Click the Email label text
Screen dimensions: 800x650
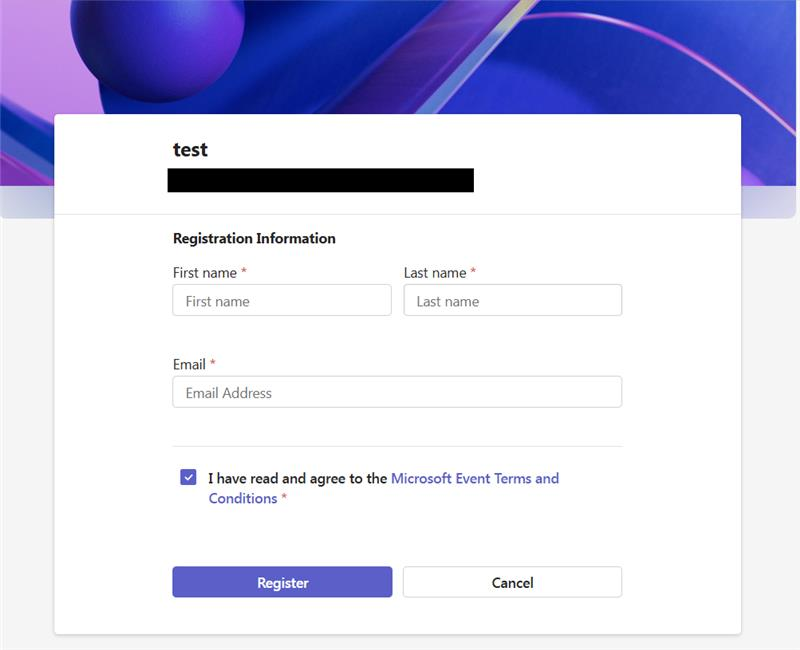click(x=189, y=365)
